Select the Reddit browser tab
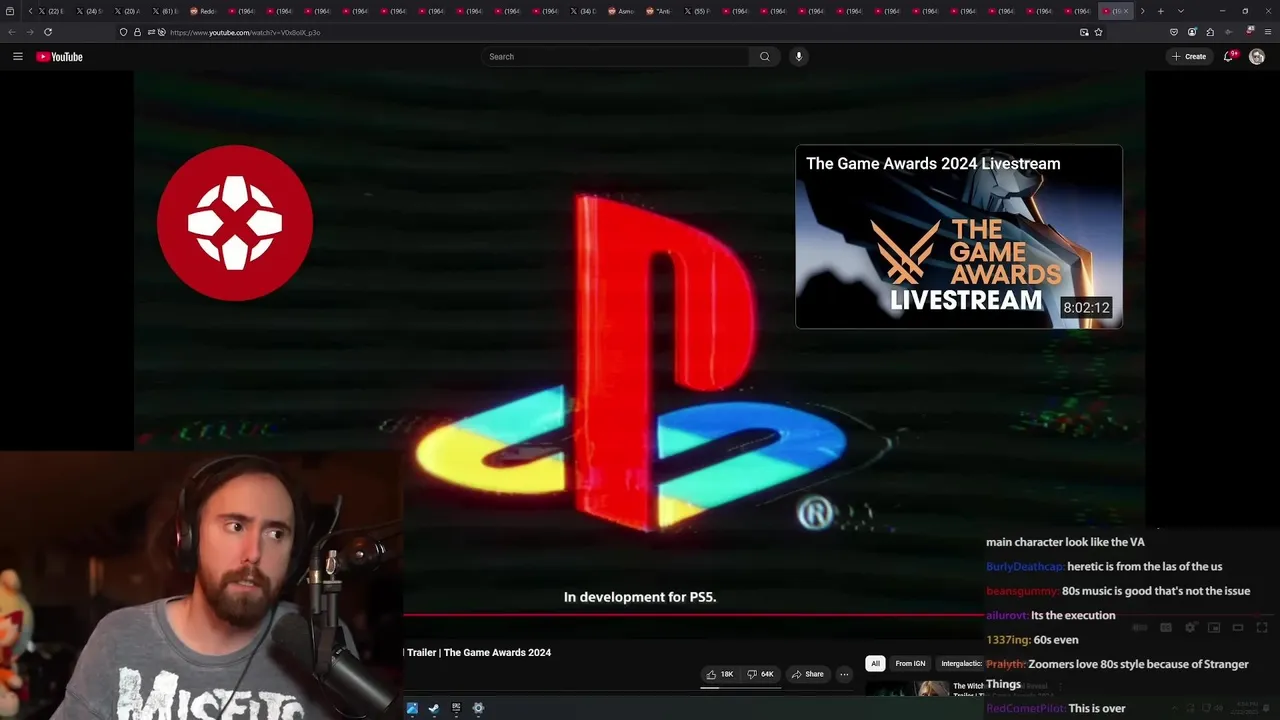Viewport: 1280px width, 720px height. pos(202,11)
